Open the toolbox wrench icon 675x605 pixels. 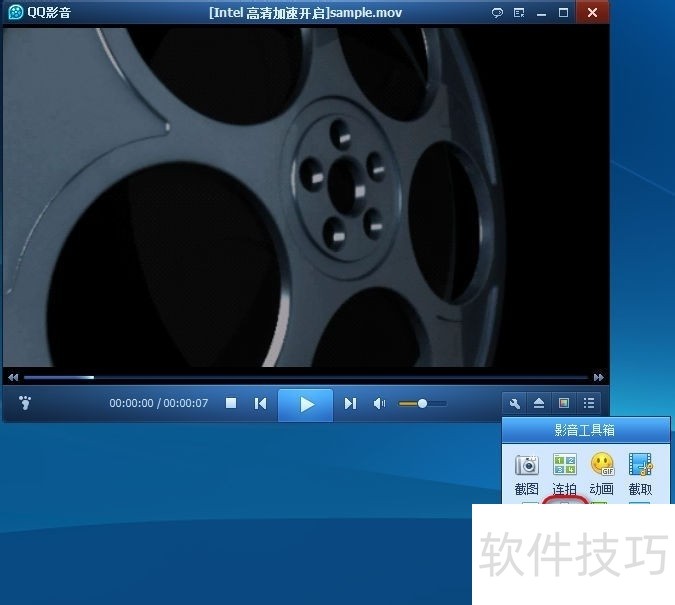tap(514, 404)
